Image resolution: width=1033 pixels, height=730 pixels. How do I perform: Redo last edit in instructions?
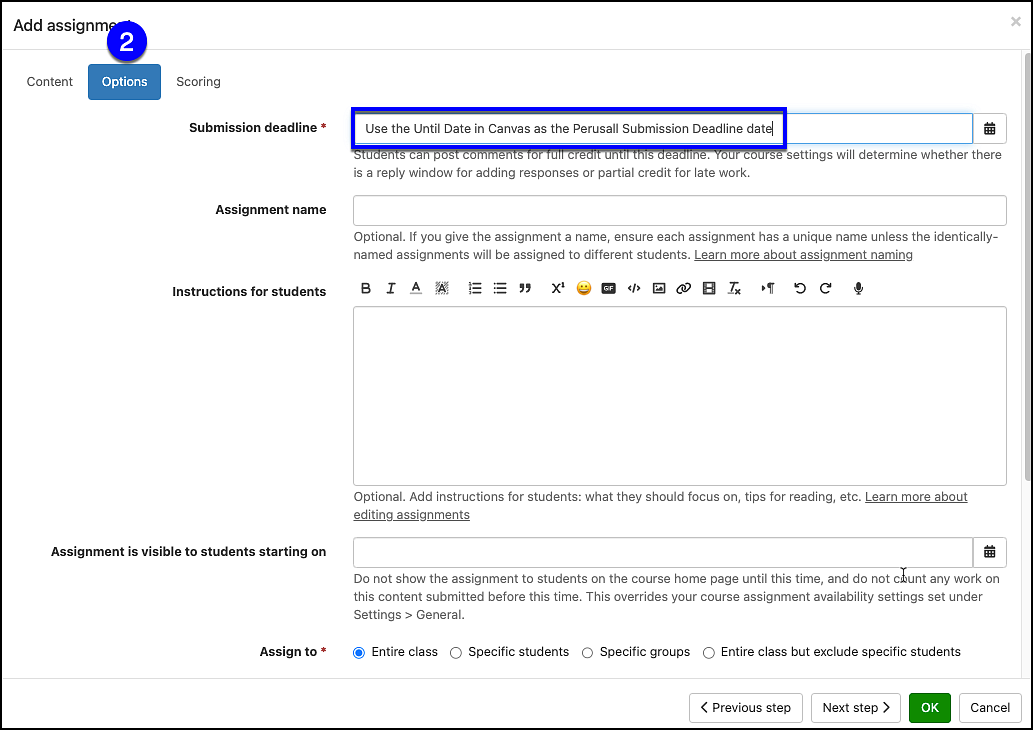pyautogui.click(x=825, y=288)
